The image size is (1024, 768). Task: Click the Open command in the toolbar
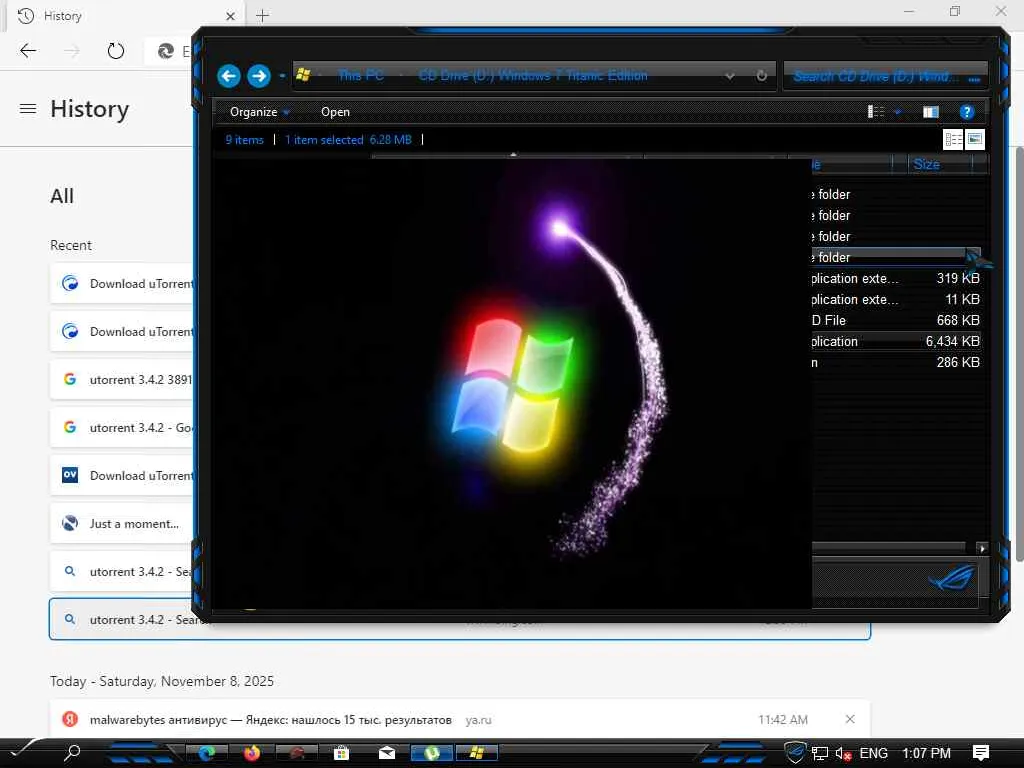(335, 112)
